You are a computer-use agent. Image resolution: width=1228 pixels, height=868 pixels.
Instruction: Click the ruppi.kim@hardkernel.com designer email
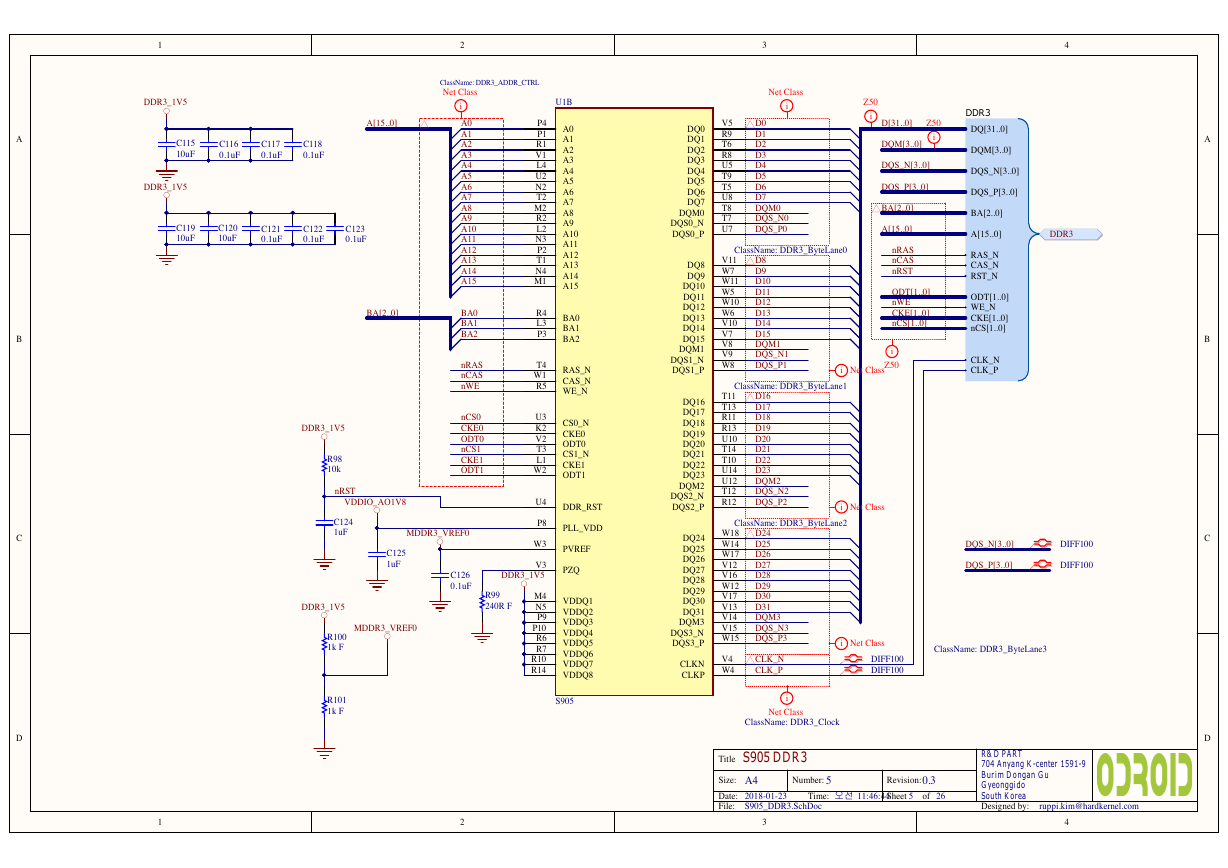tap(1088, 806)
